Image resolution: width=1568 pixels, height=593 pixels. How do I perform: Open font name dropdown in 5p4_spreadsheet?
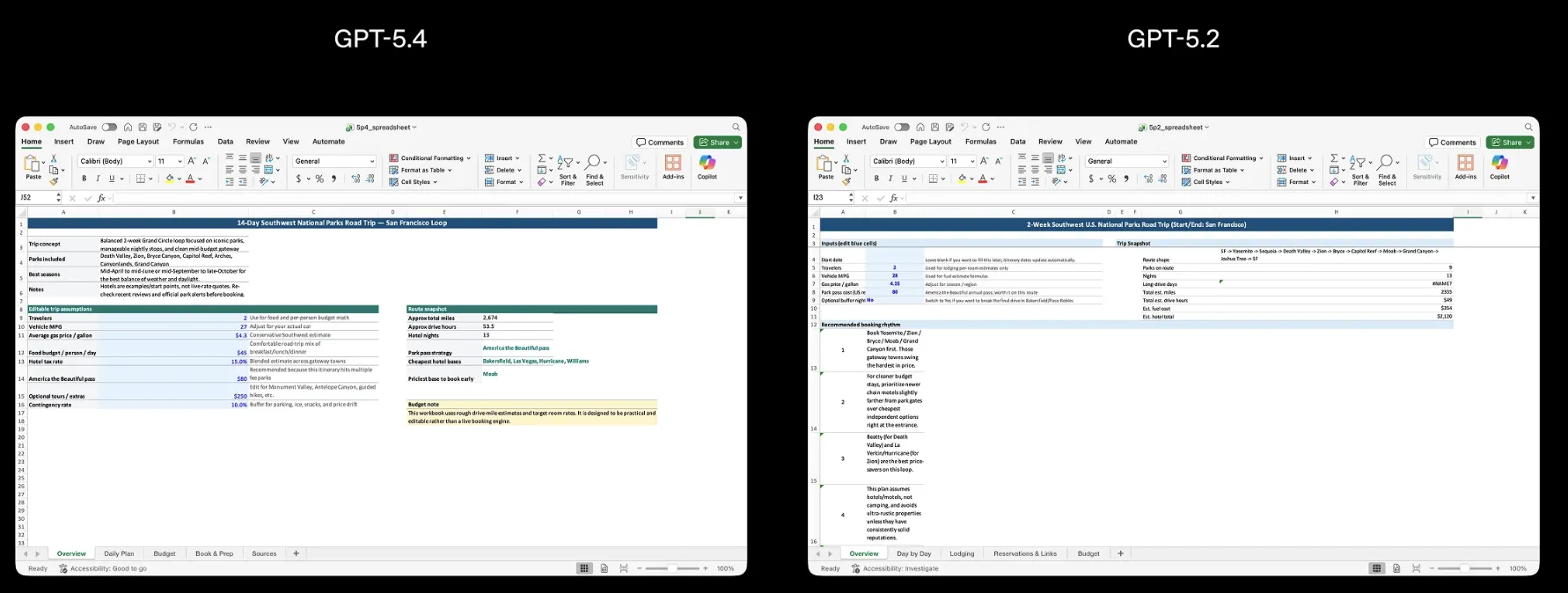tap(150, 161)
